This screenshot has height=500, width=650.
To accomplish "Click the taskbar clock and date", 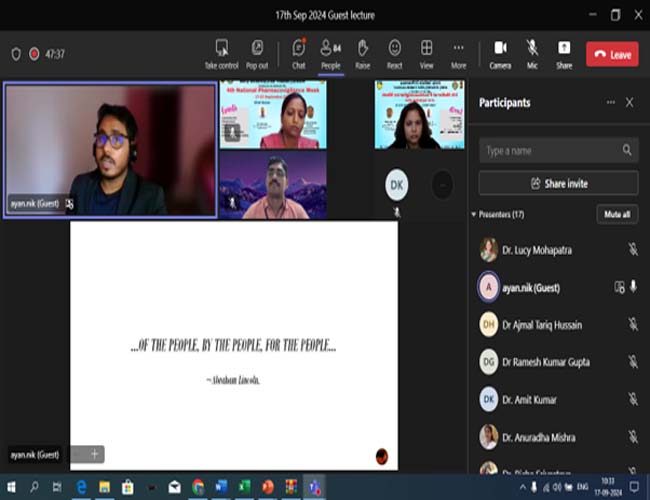I will pos(608,487).
